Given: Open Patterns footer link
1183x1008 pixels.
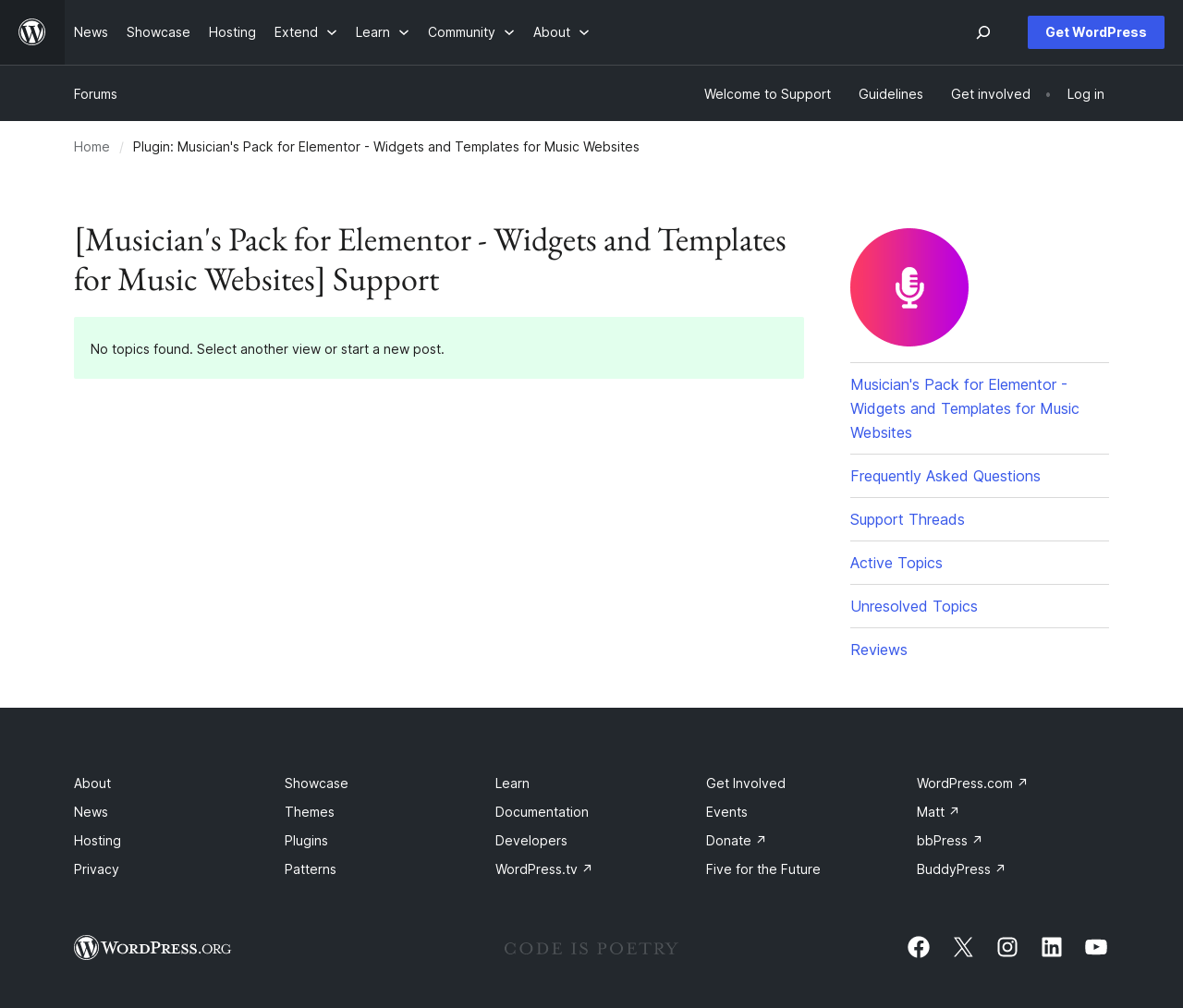Looking at the screenshot, I should 311,869.
